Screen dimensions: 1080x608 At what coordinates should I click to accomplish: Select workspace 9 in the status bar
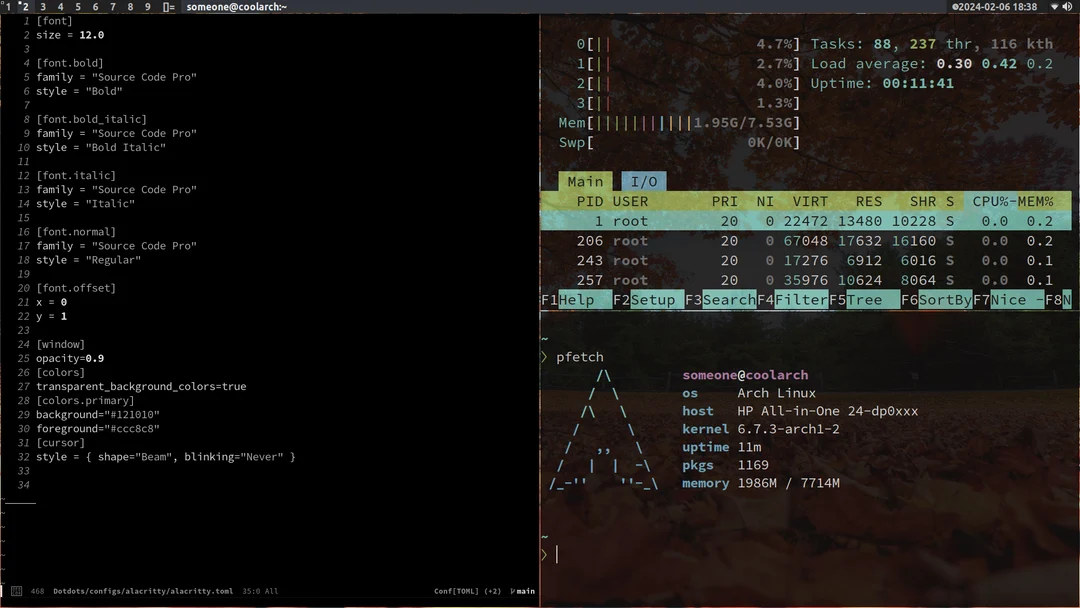(147, 6)
